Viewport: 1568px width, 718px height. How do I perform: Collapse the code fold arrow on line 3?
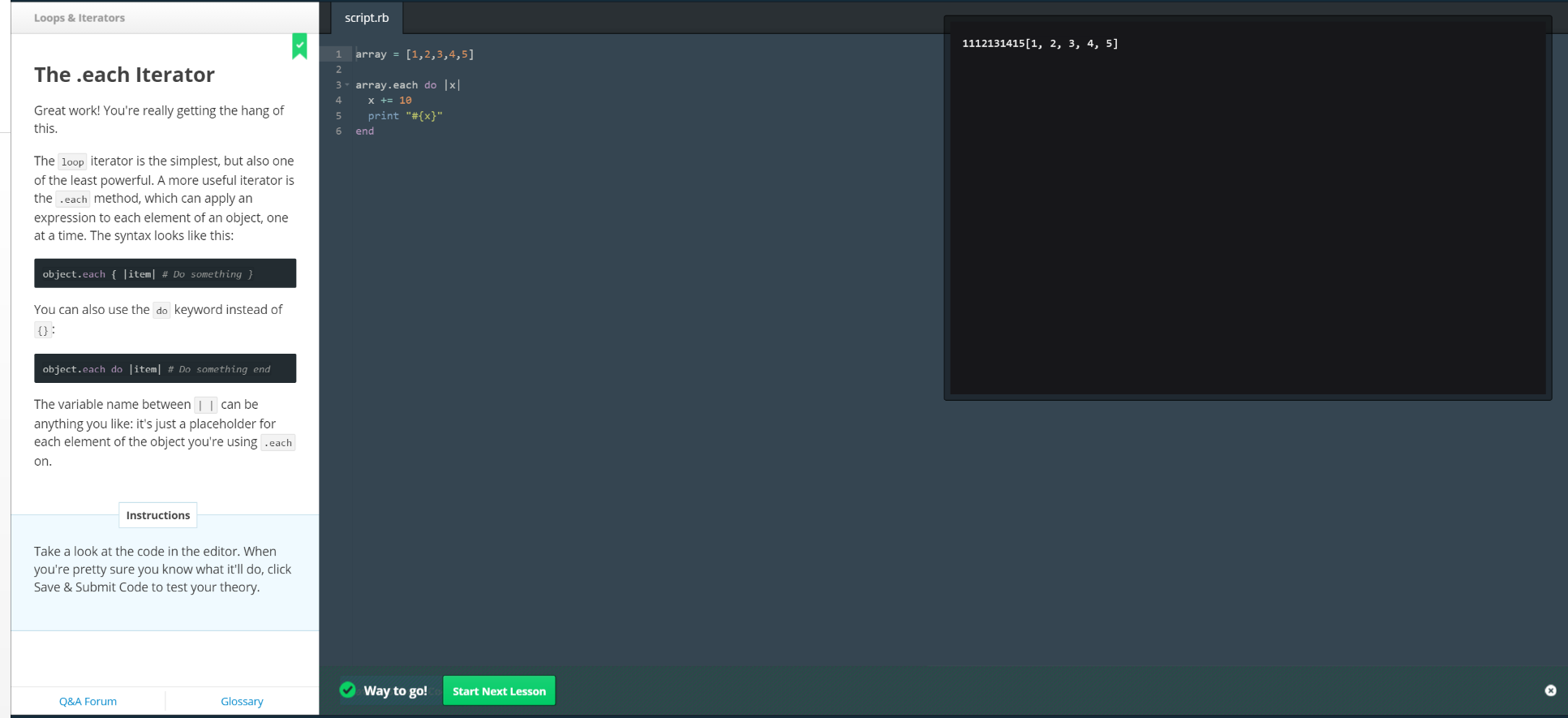tap(348, 85)
